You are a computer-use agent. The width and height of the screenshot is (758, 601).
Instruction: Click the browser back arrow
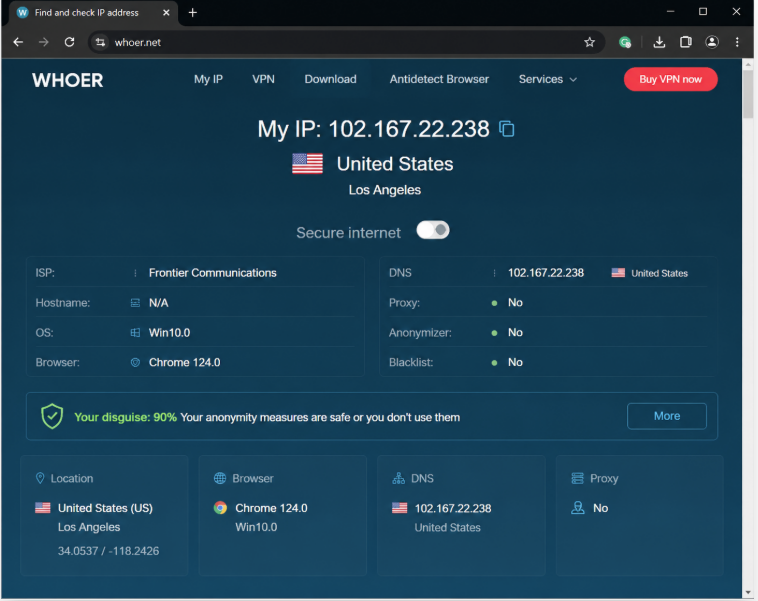tap(18, 42)
